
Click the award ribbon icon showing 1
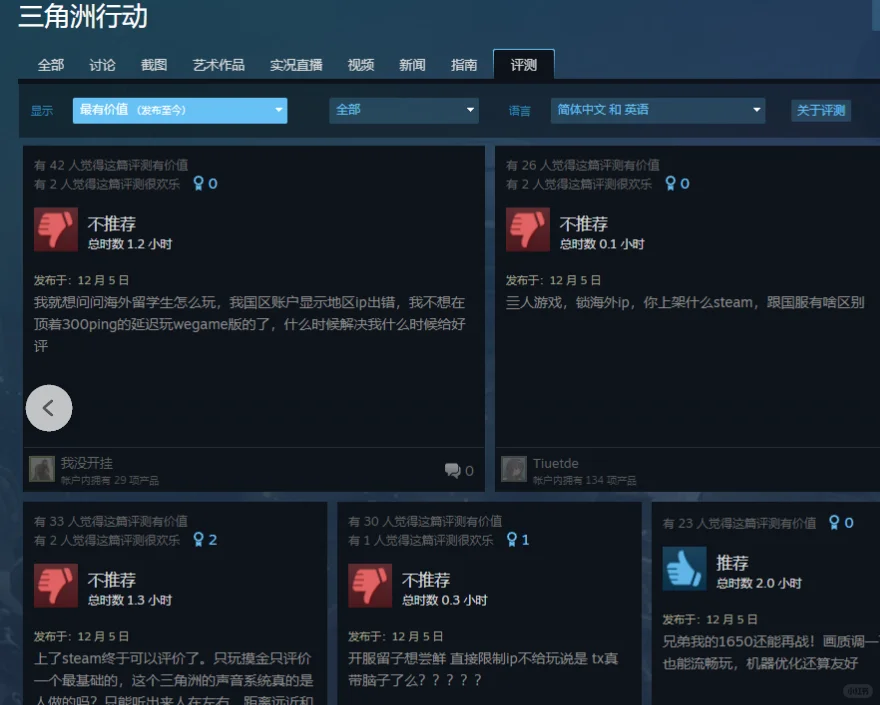(513, 540)
